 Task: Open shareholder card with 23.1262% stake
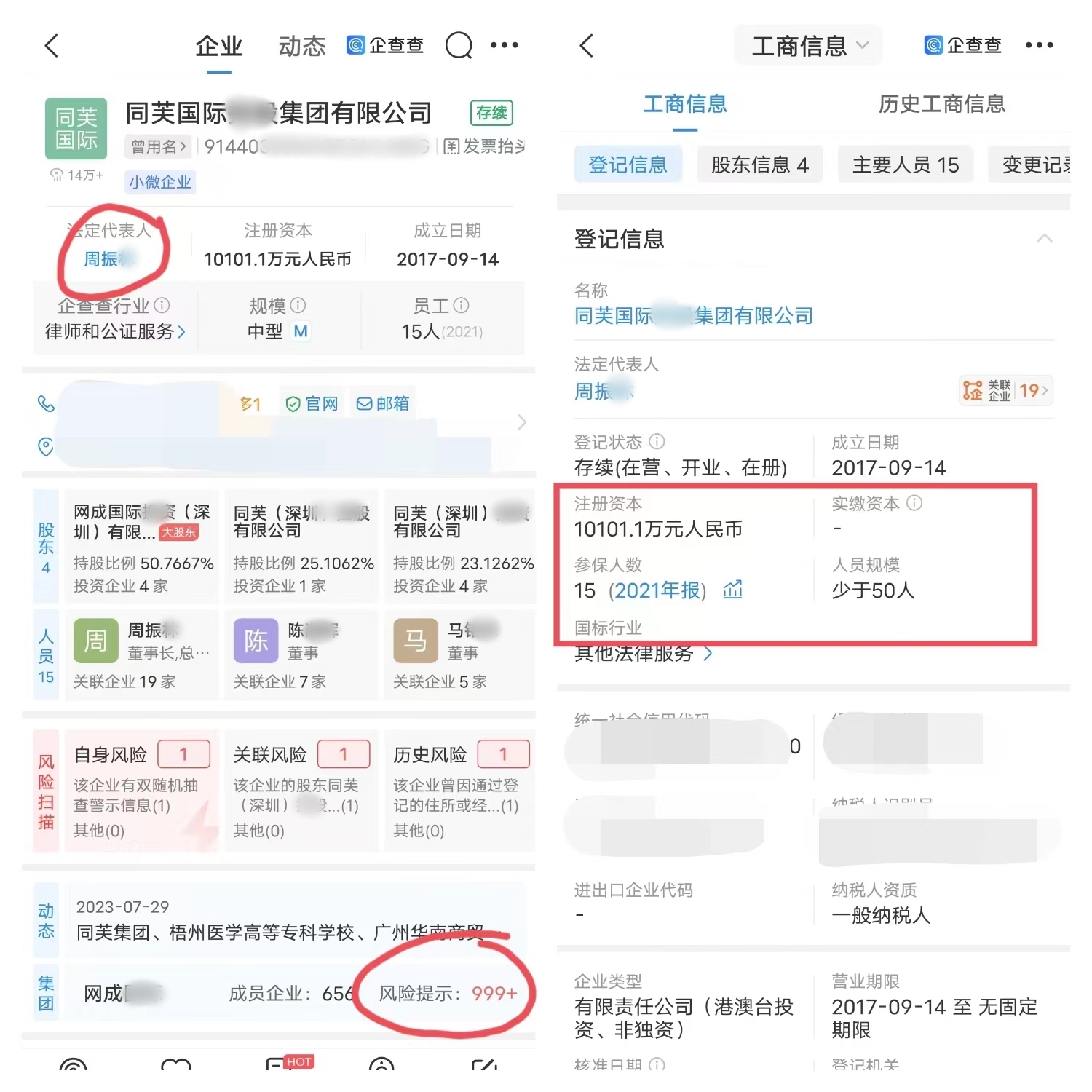(460, 547)
